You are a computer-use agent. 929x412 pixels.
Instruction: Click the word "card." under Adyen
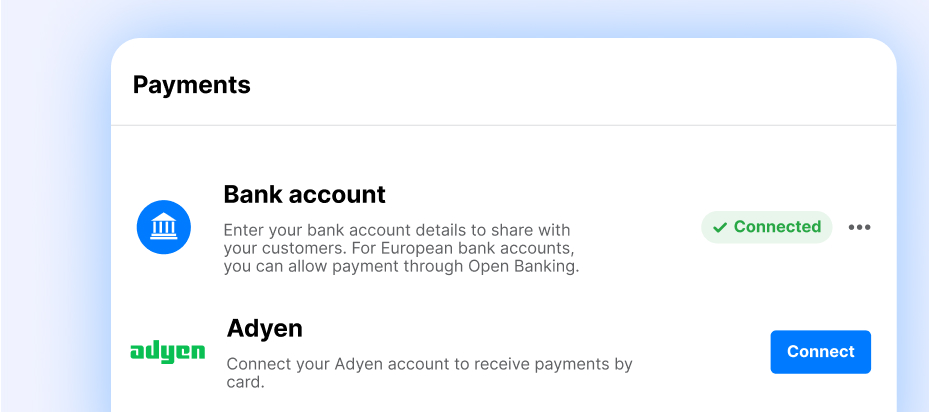click(245, 382)
